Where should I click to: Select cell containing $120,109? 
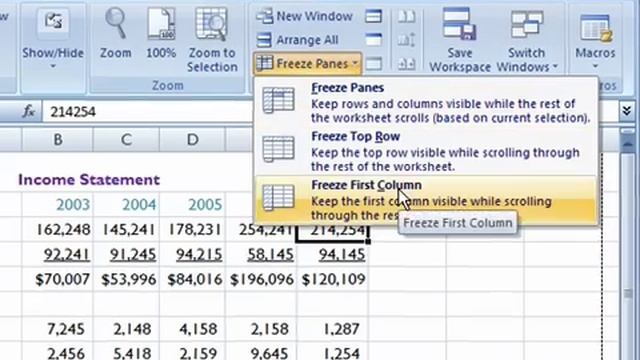pos(333,279)
